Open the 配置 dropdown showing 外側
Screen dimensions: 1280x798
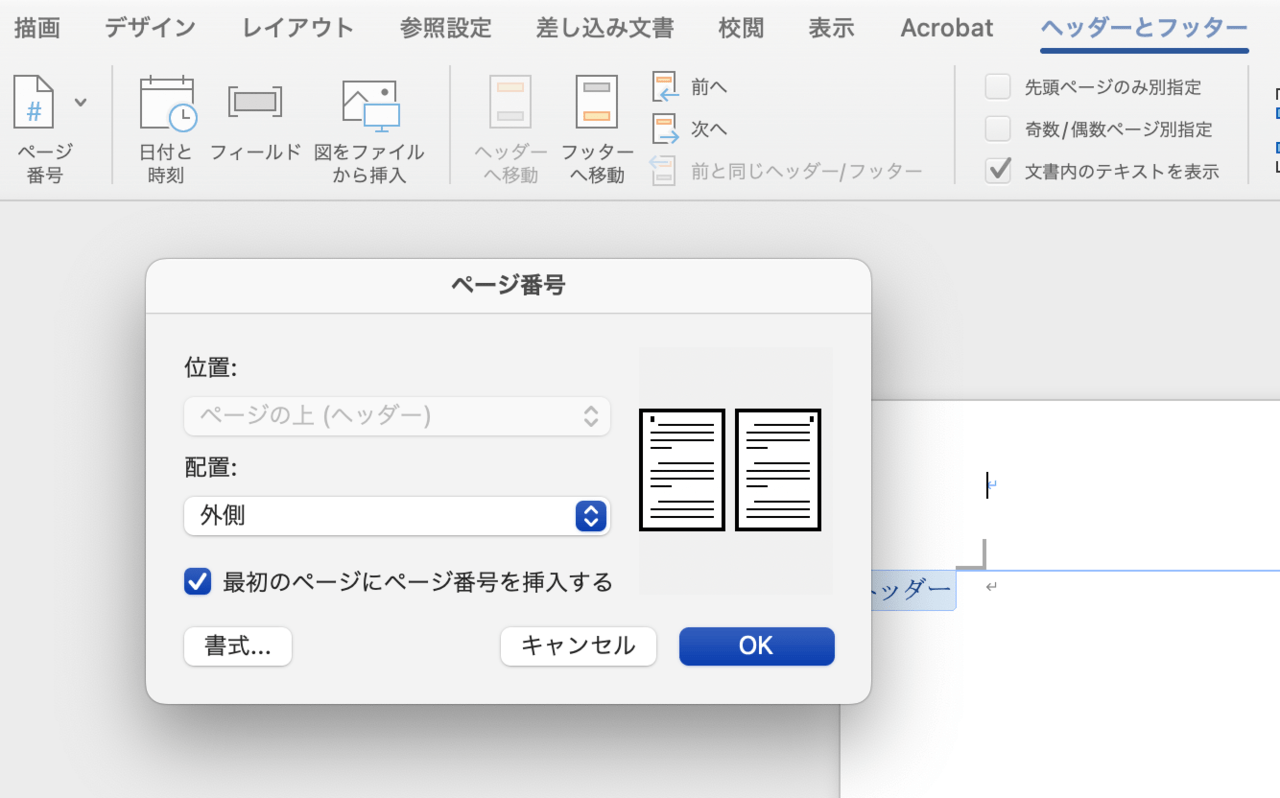(x=397, y=516)
